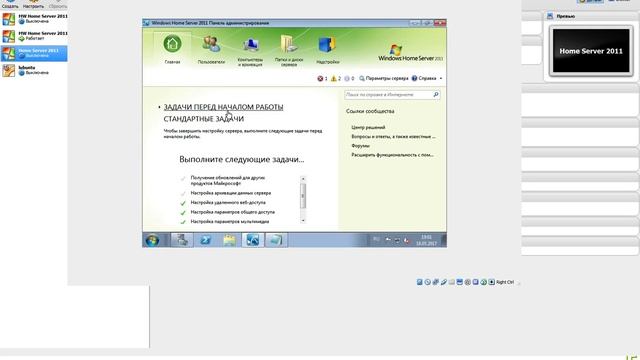Open Папки и диски сервера section
The height and width of the screenshot is (360, 640).
point(289,50)
